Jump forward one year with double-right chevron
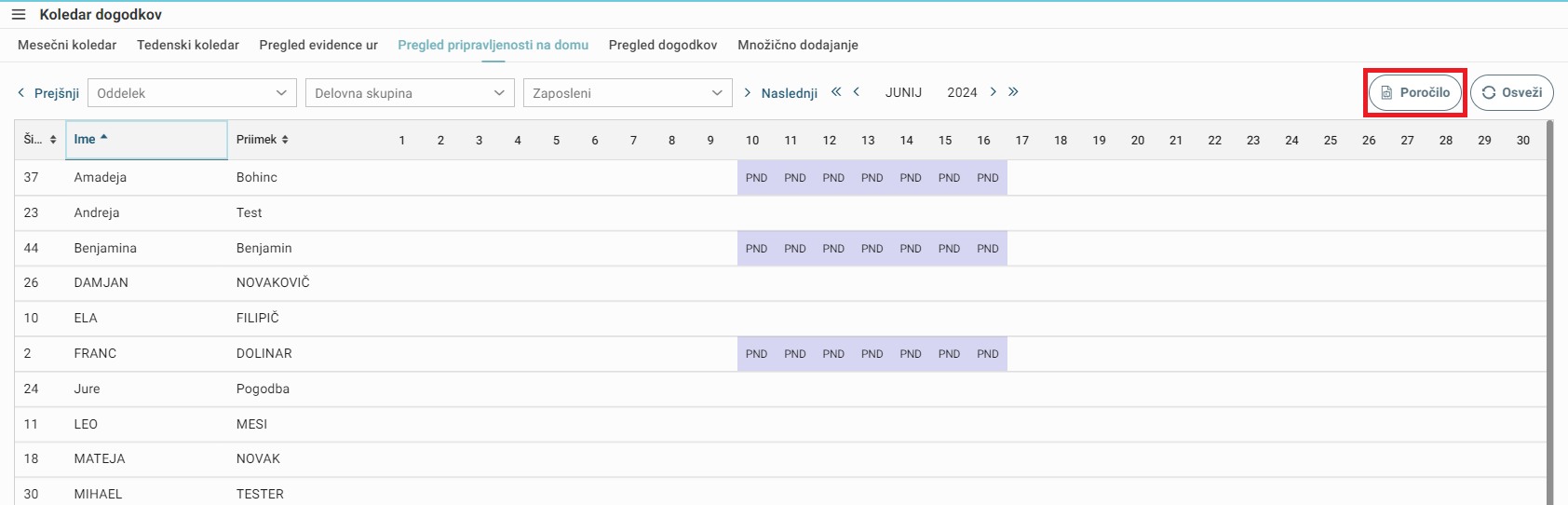The height and width of the screenshot is (505, 1568). (x=1013, y=91)
